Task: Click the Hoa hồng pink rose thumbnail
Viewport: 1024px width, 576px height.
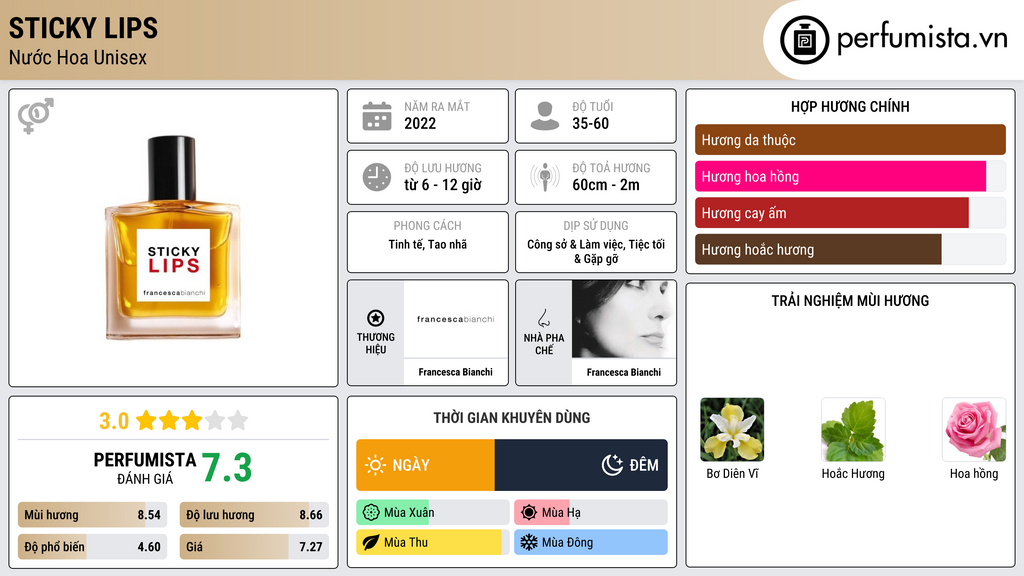Action: coord(974,430)
